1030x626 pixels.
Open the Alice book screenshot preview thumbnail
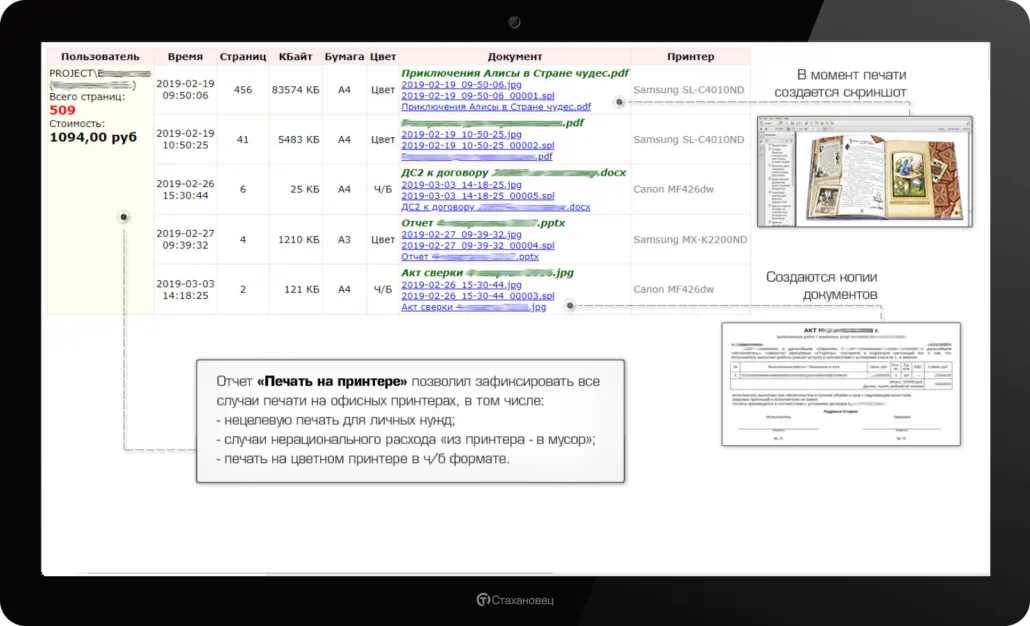coord(864,170)
